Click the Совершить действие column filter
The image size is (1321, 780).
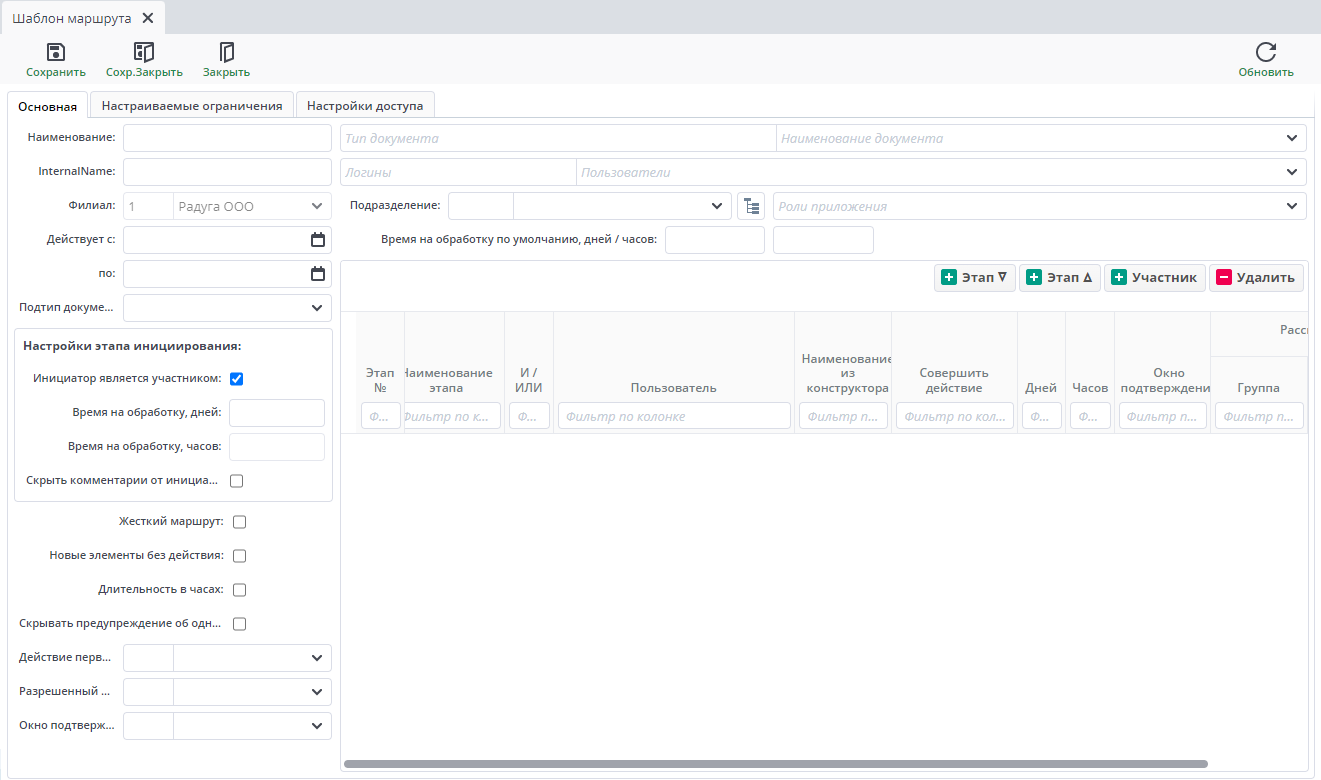pos(954,416)
